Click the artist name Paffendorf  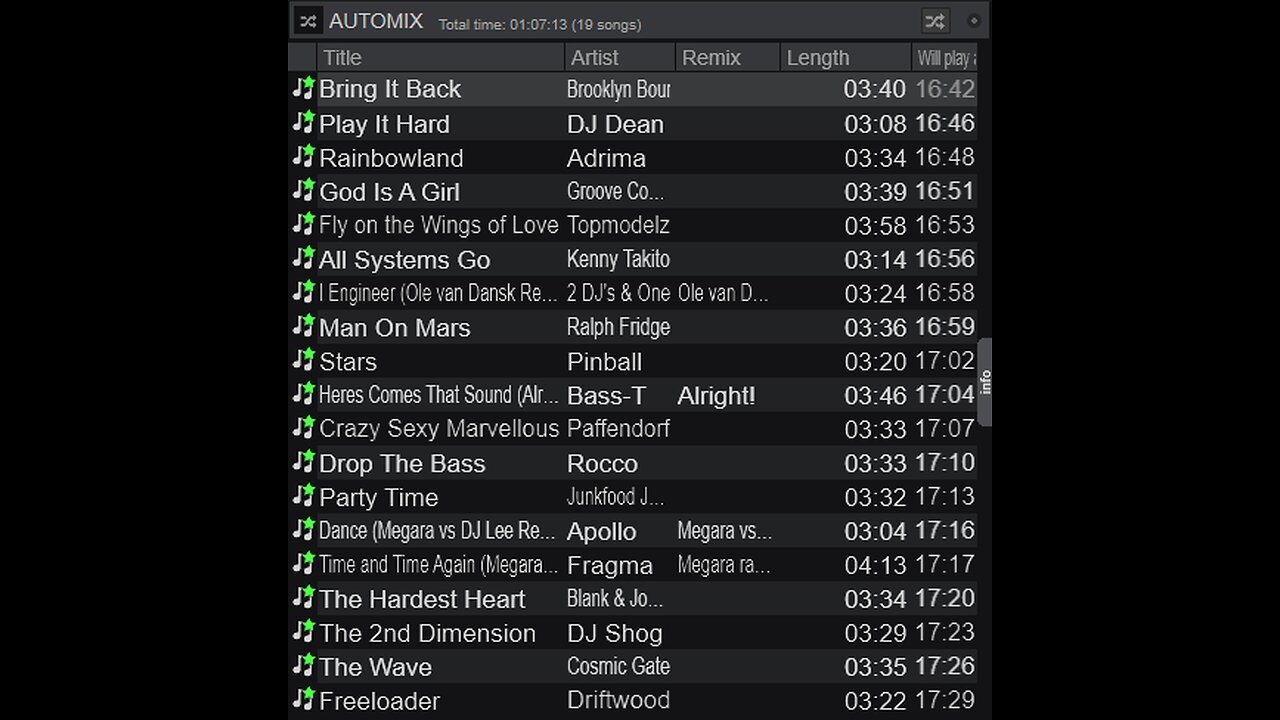tap(618, 429)
